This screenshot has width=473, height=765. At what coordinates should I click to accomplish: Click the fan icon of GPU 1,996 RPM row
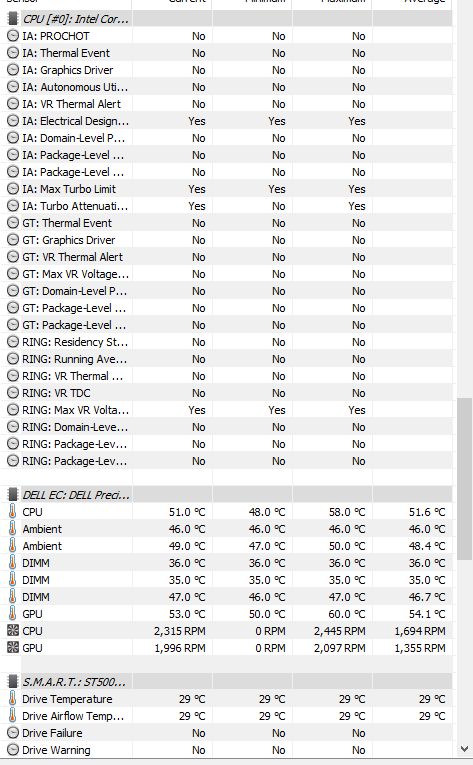13,648
